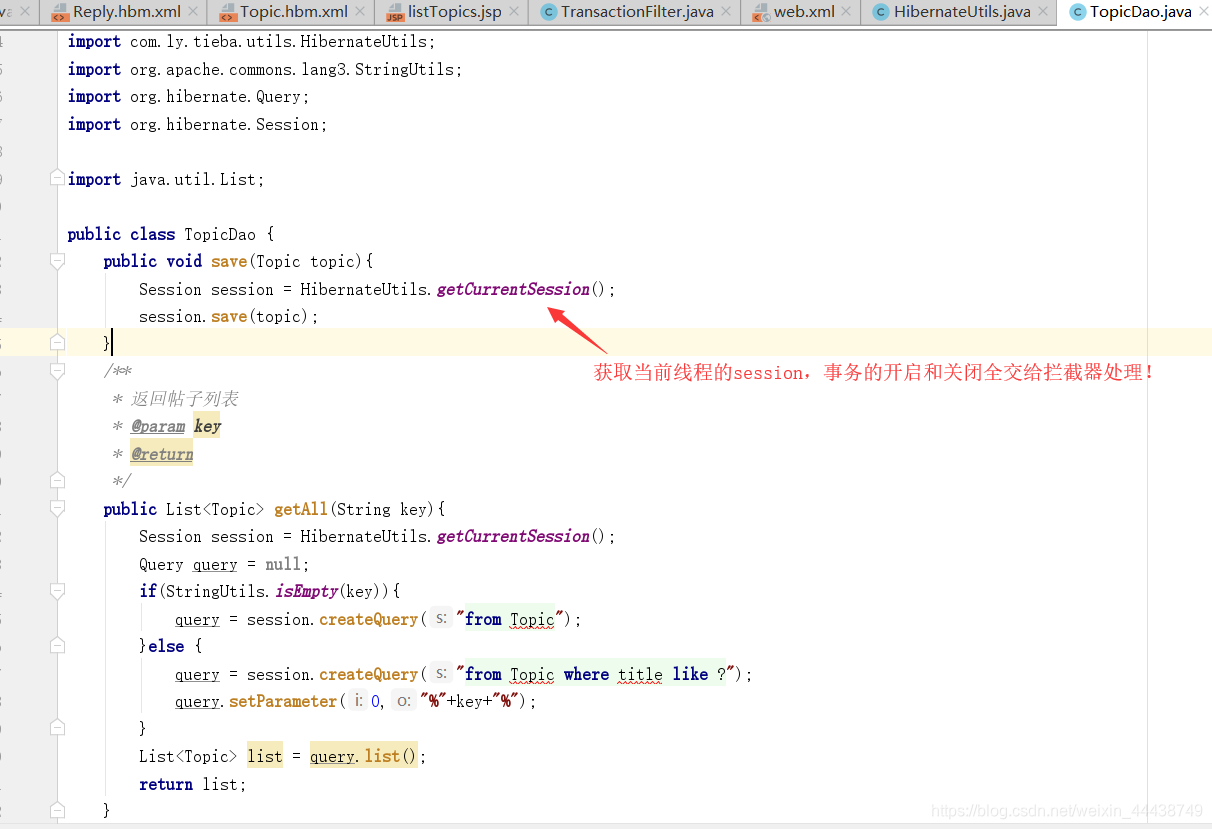Click the 's:' parameter hint before "from Topic"
The image size is (1212, 829).
pyautogui.click(x=441, y=619)
